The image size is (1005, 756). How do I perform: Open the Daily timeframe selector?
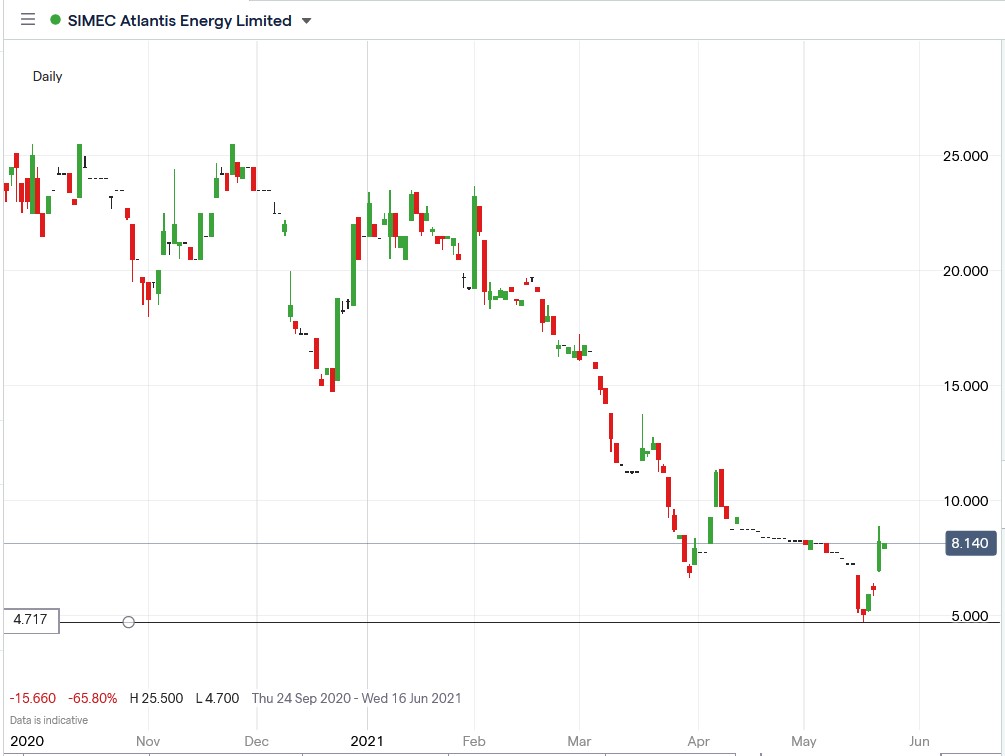[x=47, y=76]
